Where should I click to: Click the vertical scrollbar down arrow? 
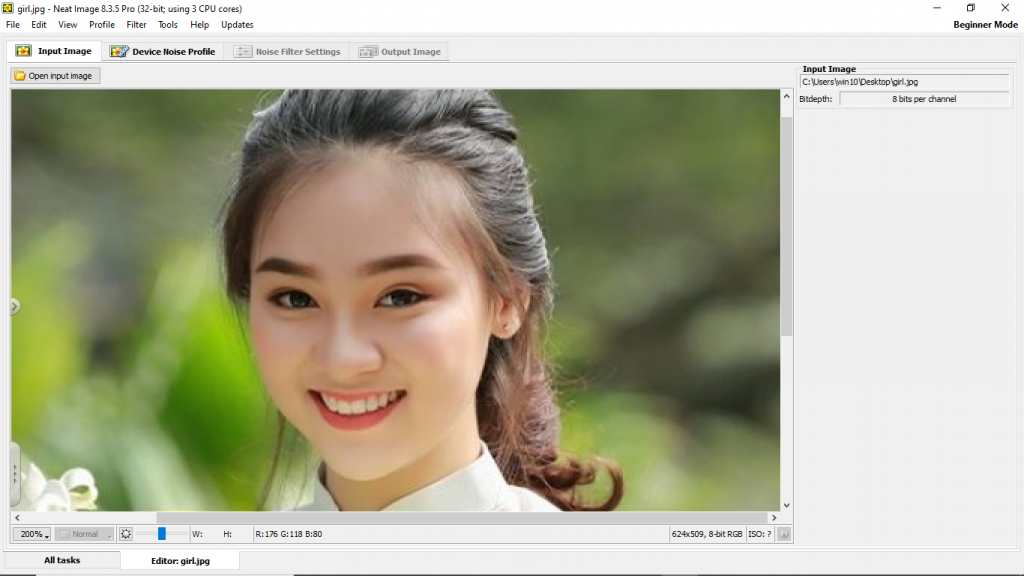click(786, 505)
